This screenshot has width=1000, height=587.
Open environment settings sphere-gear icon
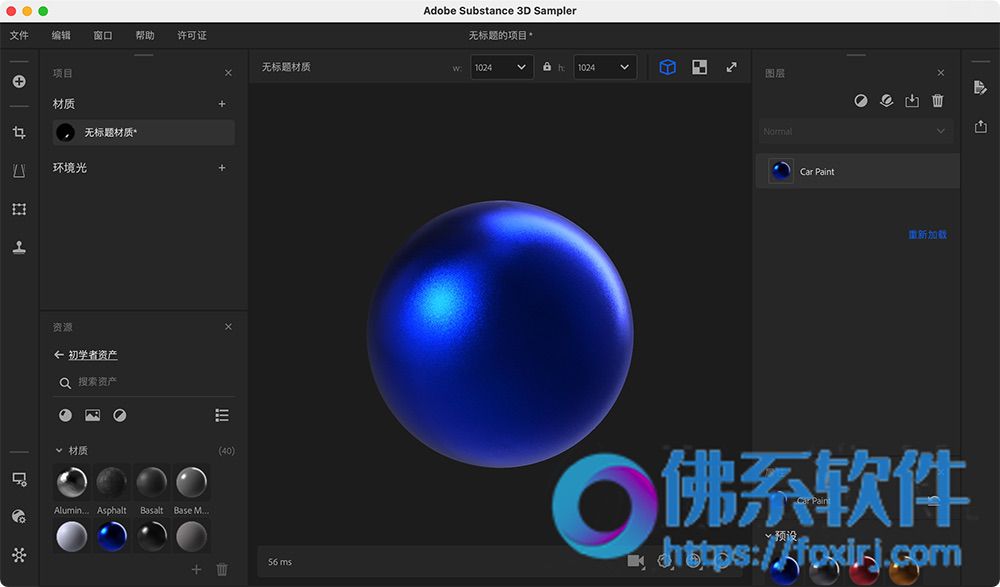pos(19,517)
